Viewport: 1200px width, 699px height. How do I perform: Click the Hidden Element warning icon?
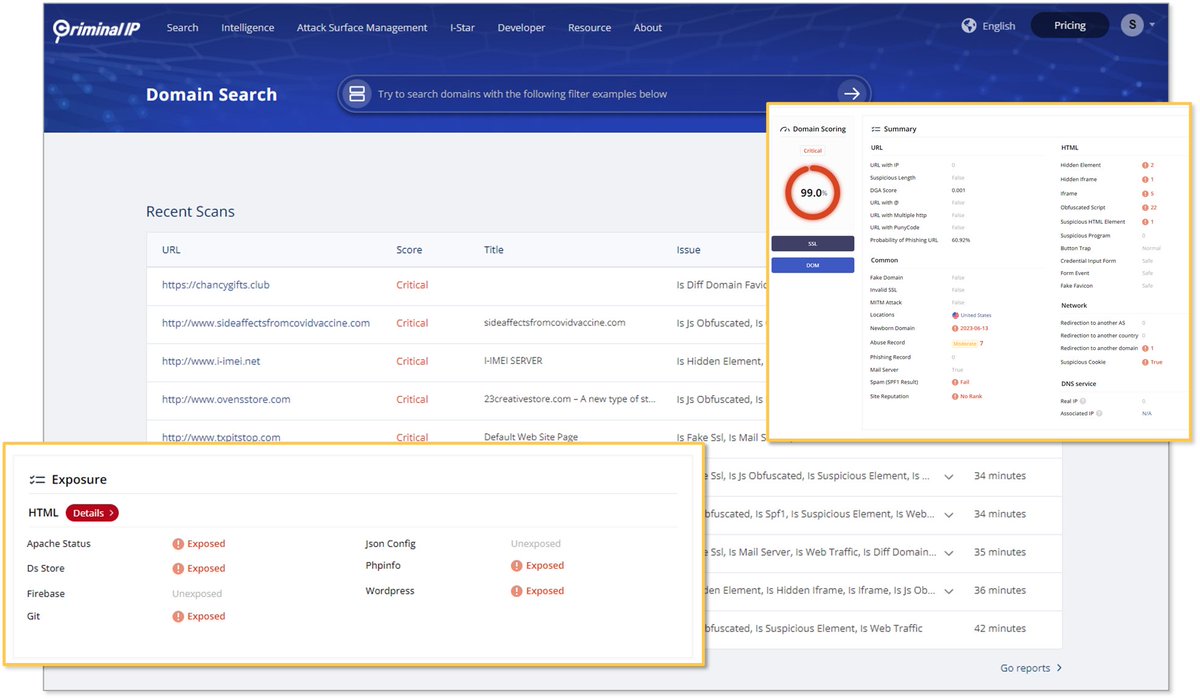tap(1145, 165)
